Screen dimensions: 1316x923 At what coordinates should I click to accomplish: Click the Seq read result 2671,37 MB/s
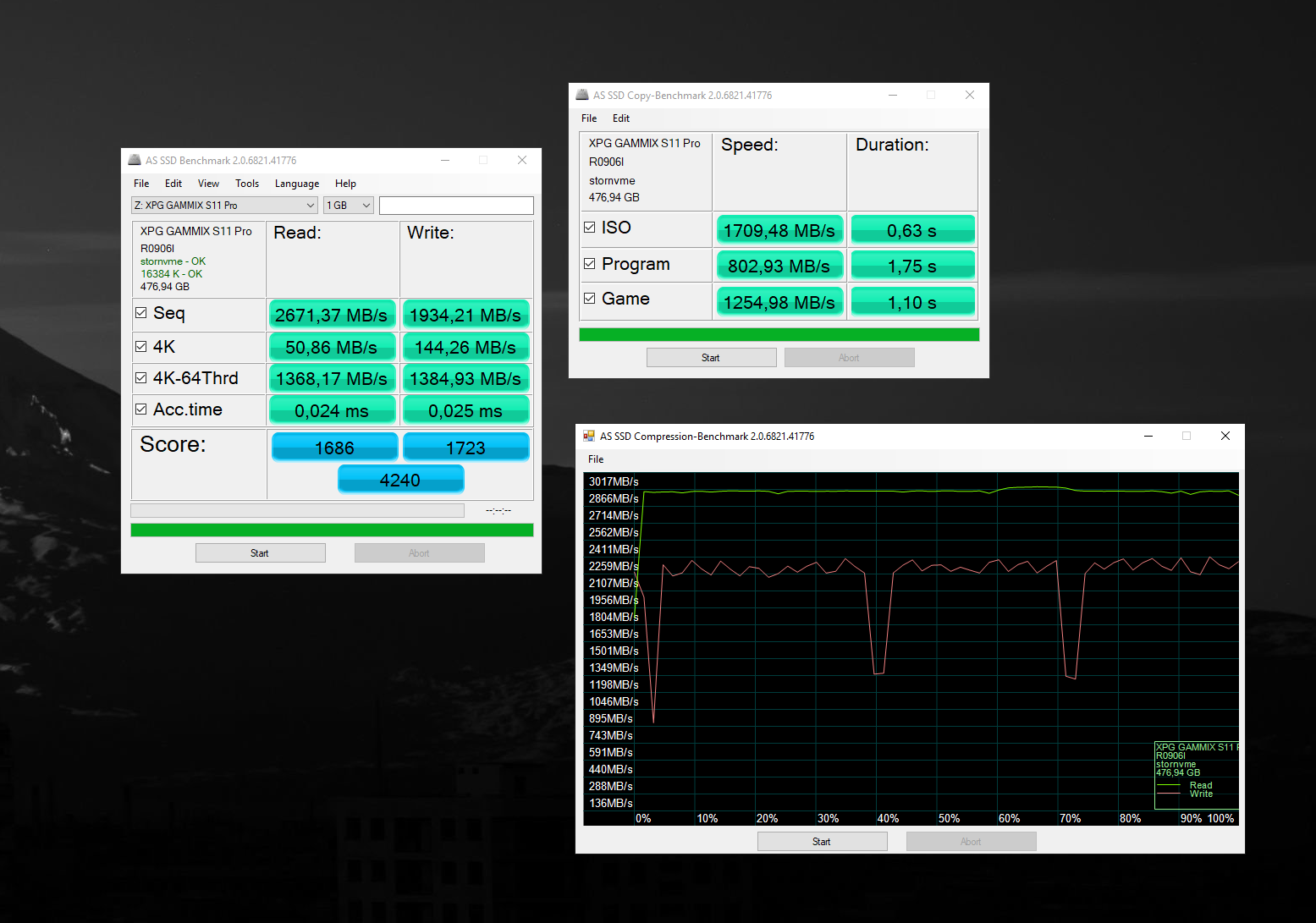pyautogui.click(x=332, y=315)
